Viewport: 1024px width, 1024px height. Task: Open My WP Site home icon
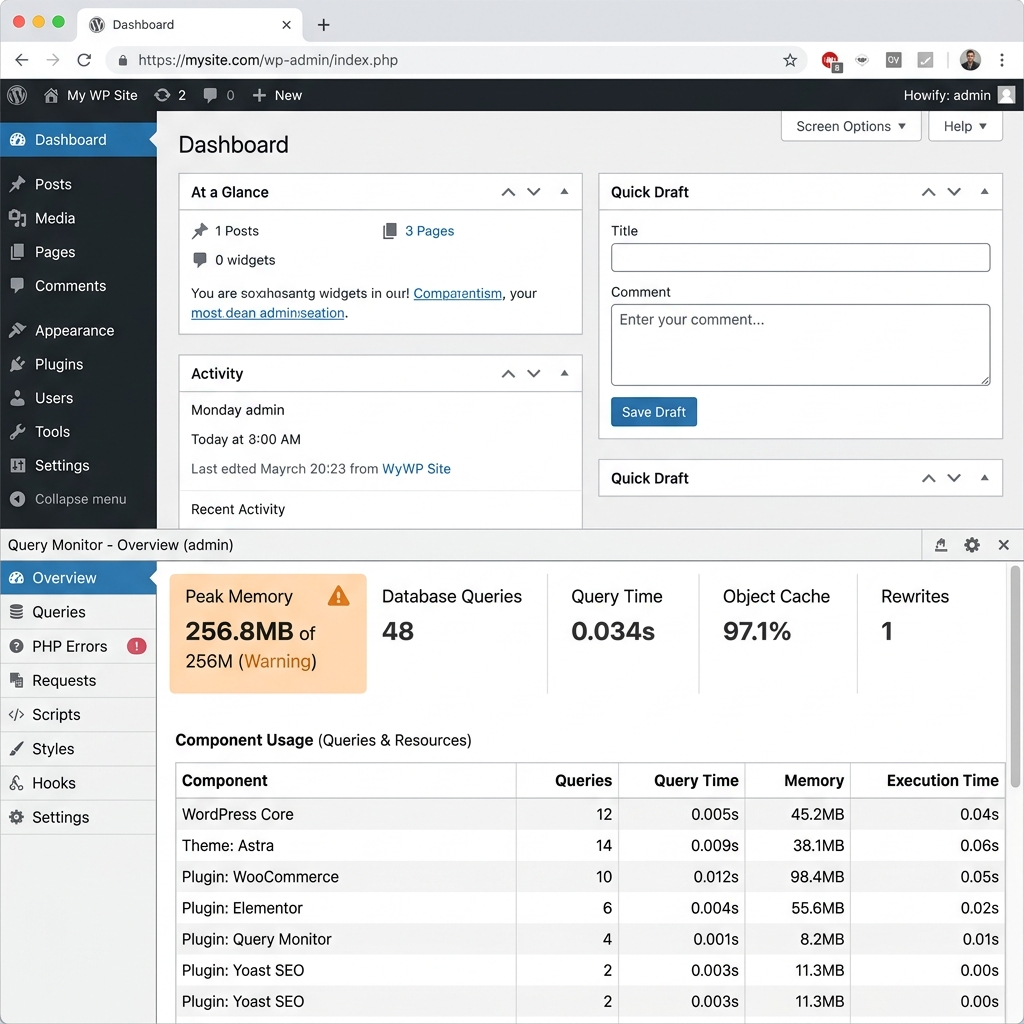click(x=51, y=95)
